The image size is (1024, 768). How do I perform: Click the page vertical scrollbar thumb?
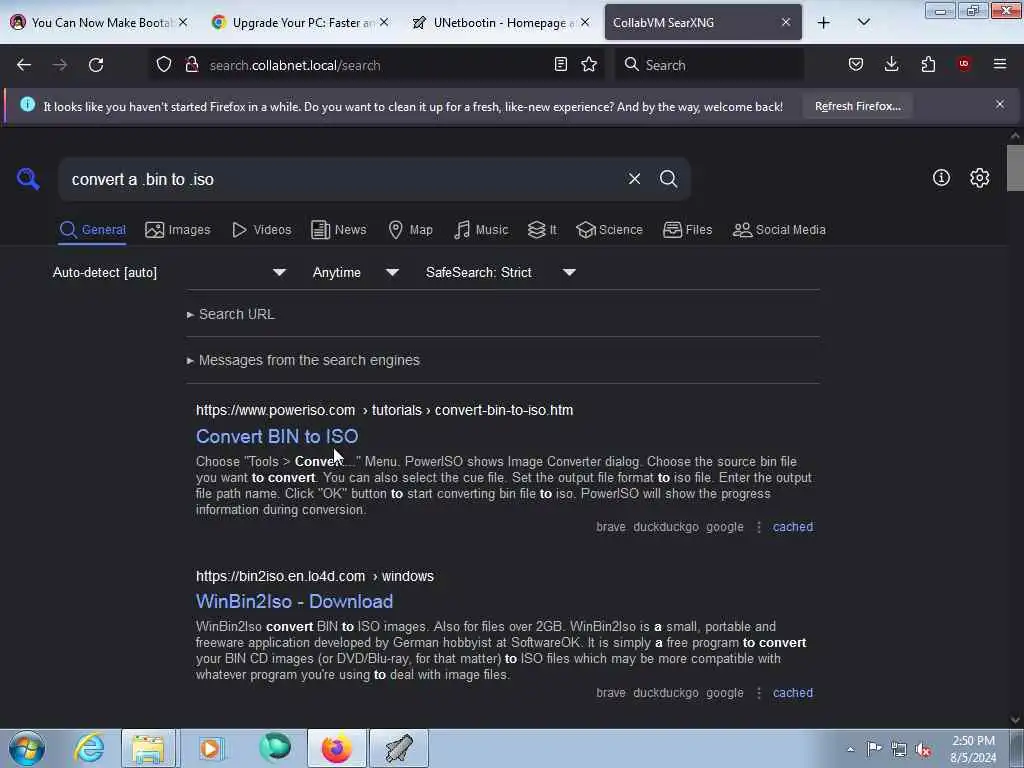pos(1015,168)
